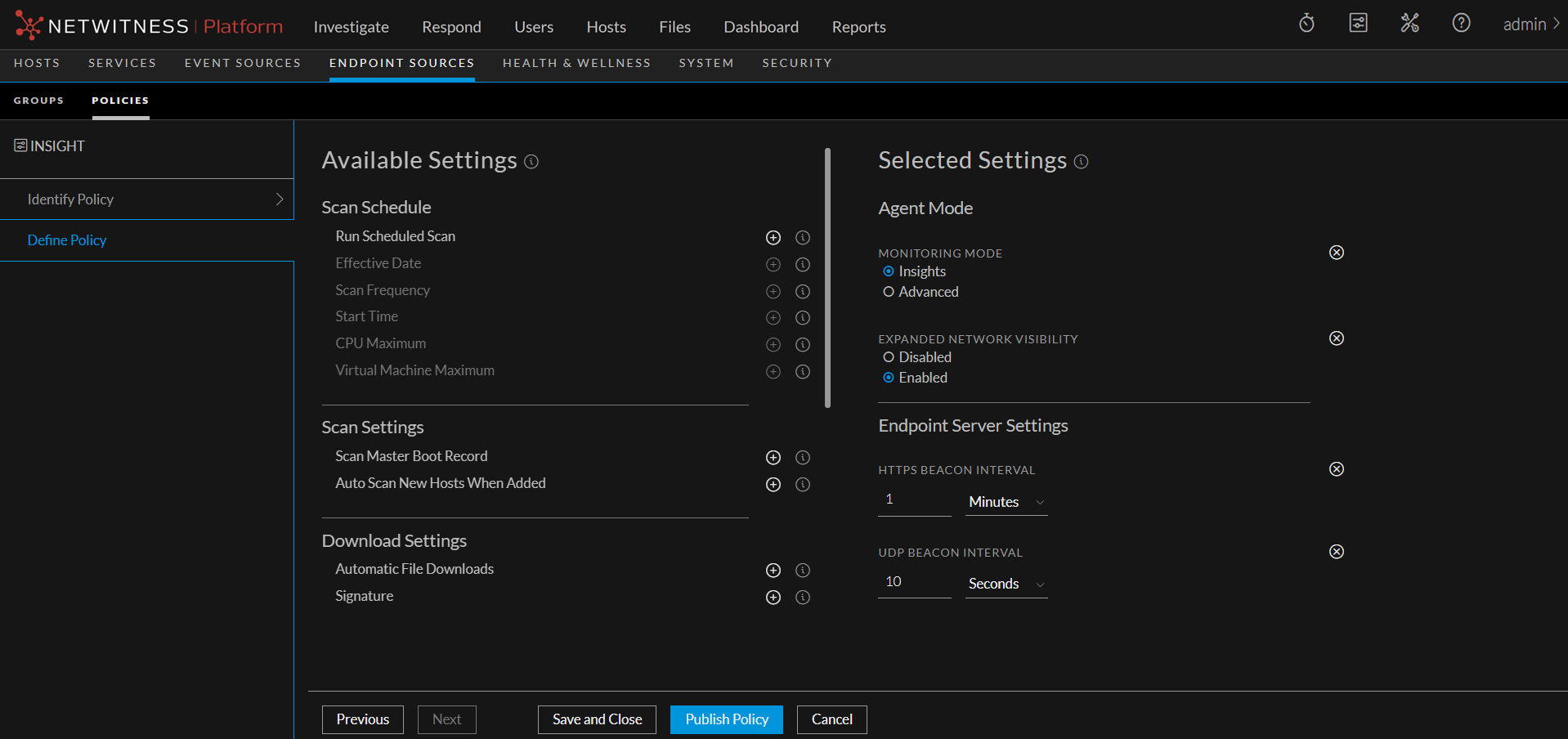The height and width of the screenshot is (739, 1568).
Task: Remove the Monitoring Mode setting
Action: tap(1336, 253)
